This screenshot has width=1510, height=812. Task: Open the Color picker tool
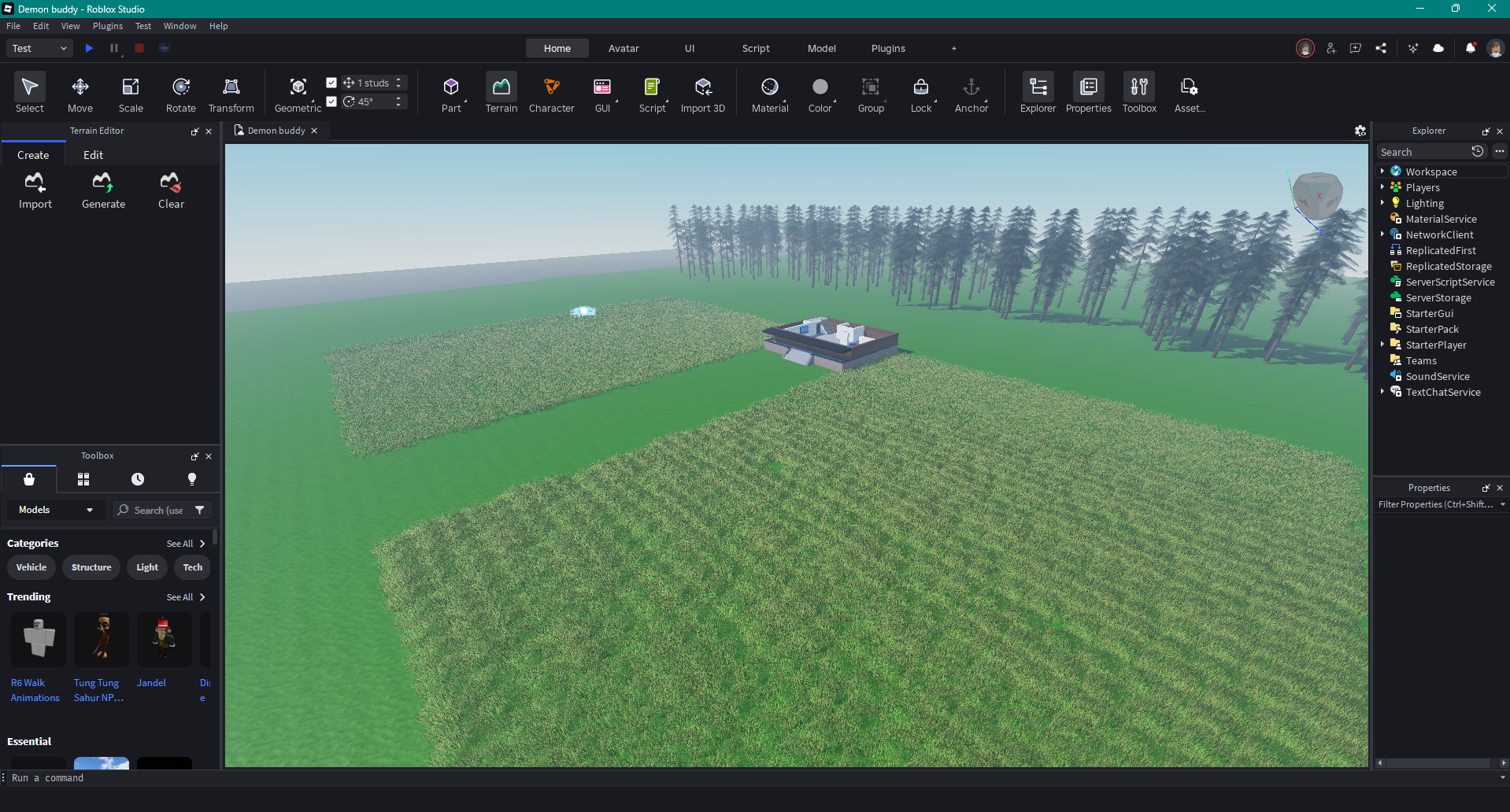820,93
